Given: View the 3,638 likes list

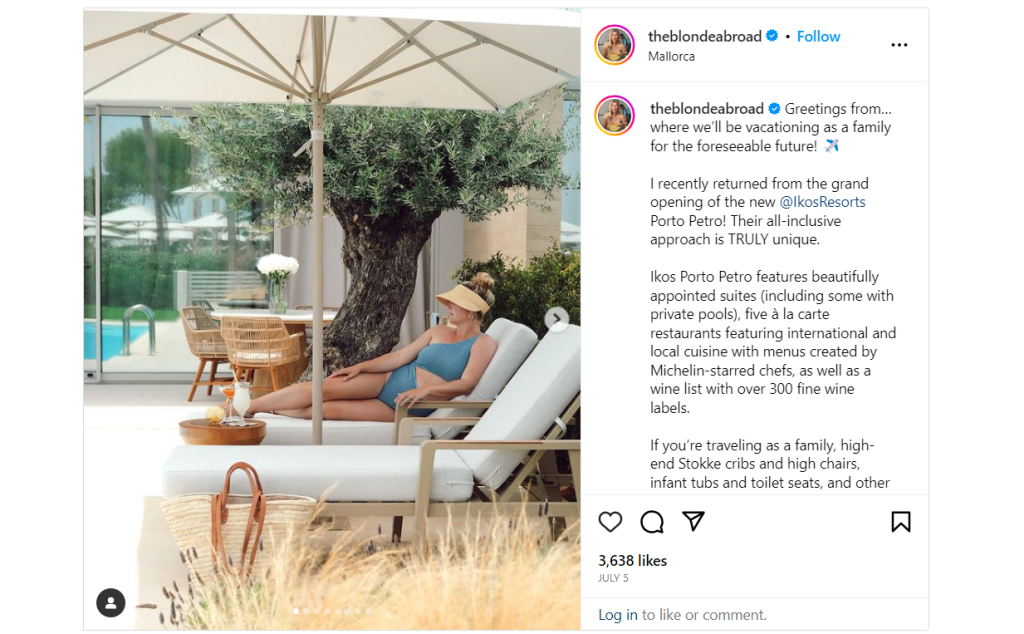Looking at the screenshot, I should pos(632,561).
